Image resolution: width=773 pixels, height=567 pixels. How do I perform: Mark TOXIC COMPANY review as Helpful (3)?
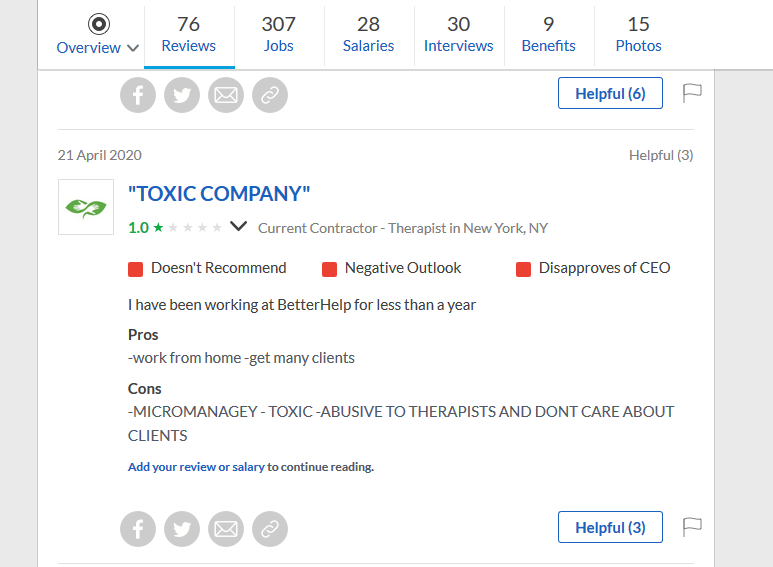pyautogui.click(x=610, y=528)
